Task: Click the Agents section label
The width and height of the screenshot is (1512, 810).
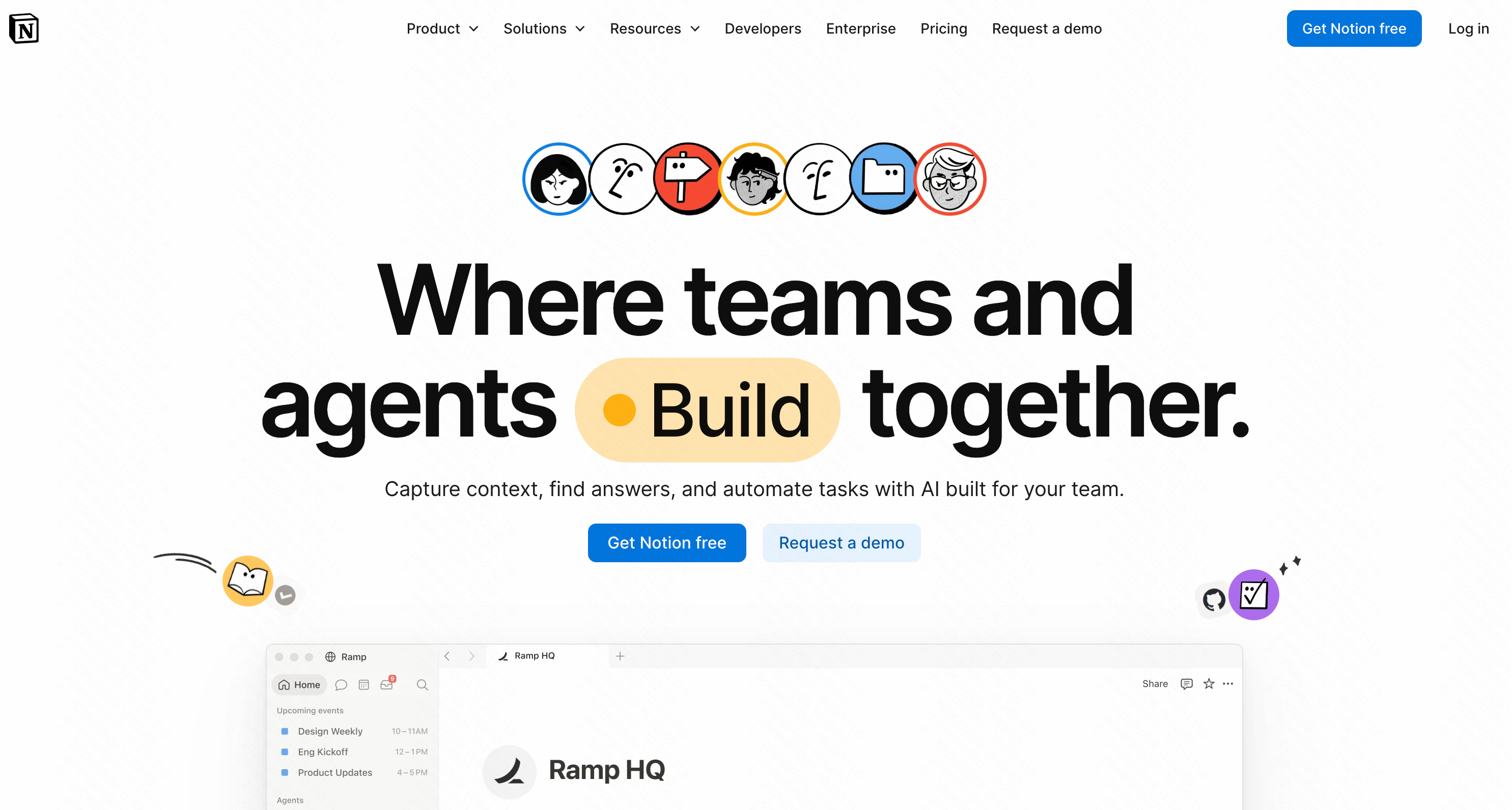Action: [290, 800]
